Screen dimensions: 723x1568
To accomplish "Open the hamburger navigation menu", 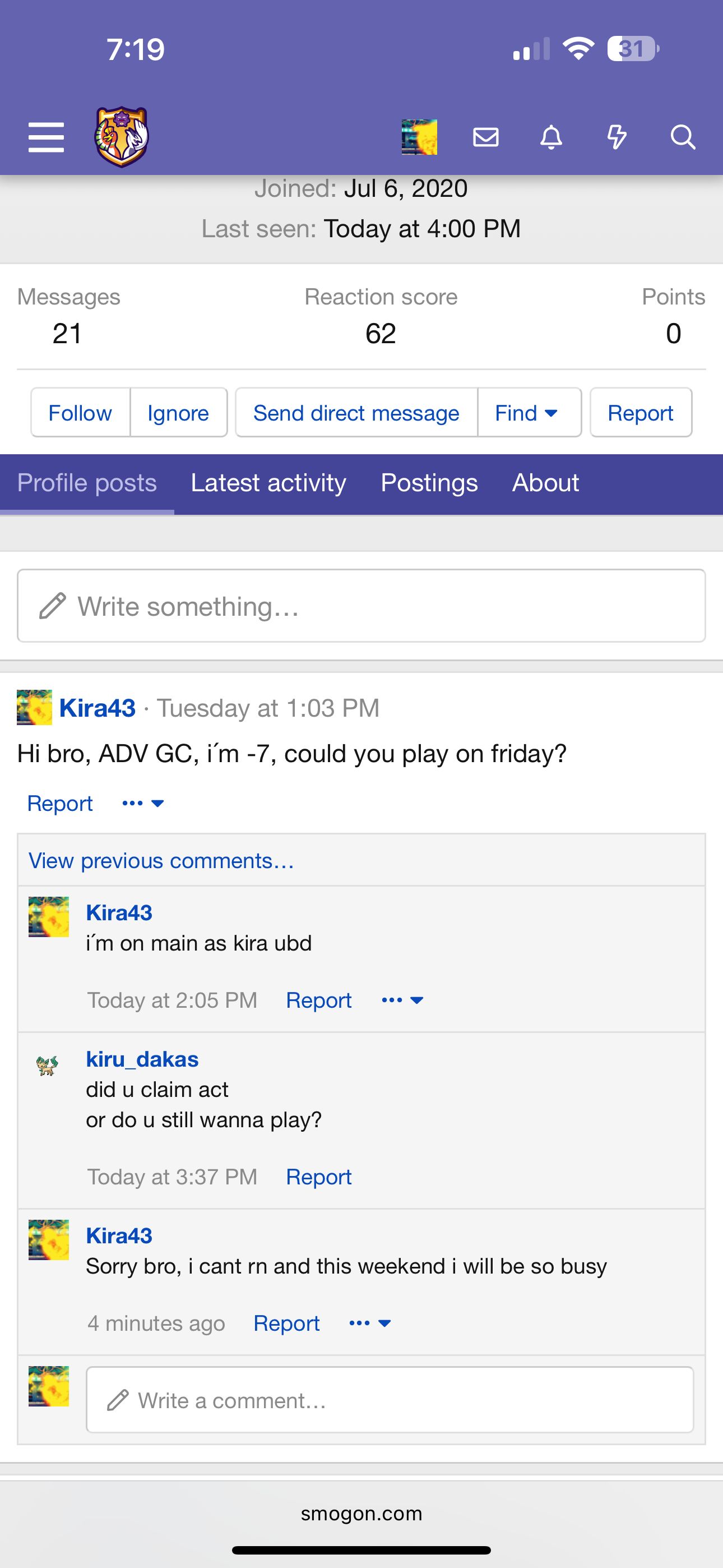I will pos(47,137).
